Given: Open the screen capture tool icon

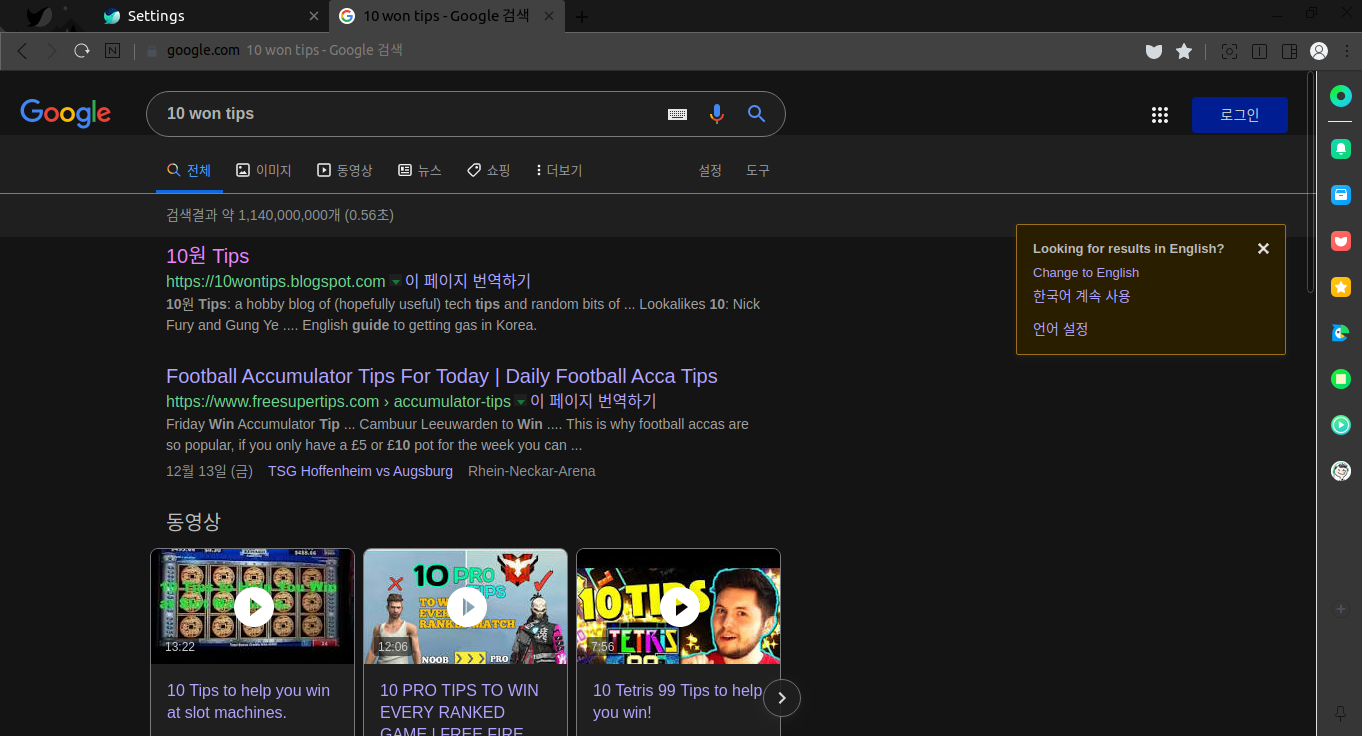Looking at the screenshot, I should click(1230, 51).
